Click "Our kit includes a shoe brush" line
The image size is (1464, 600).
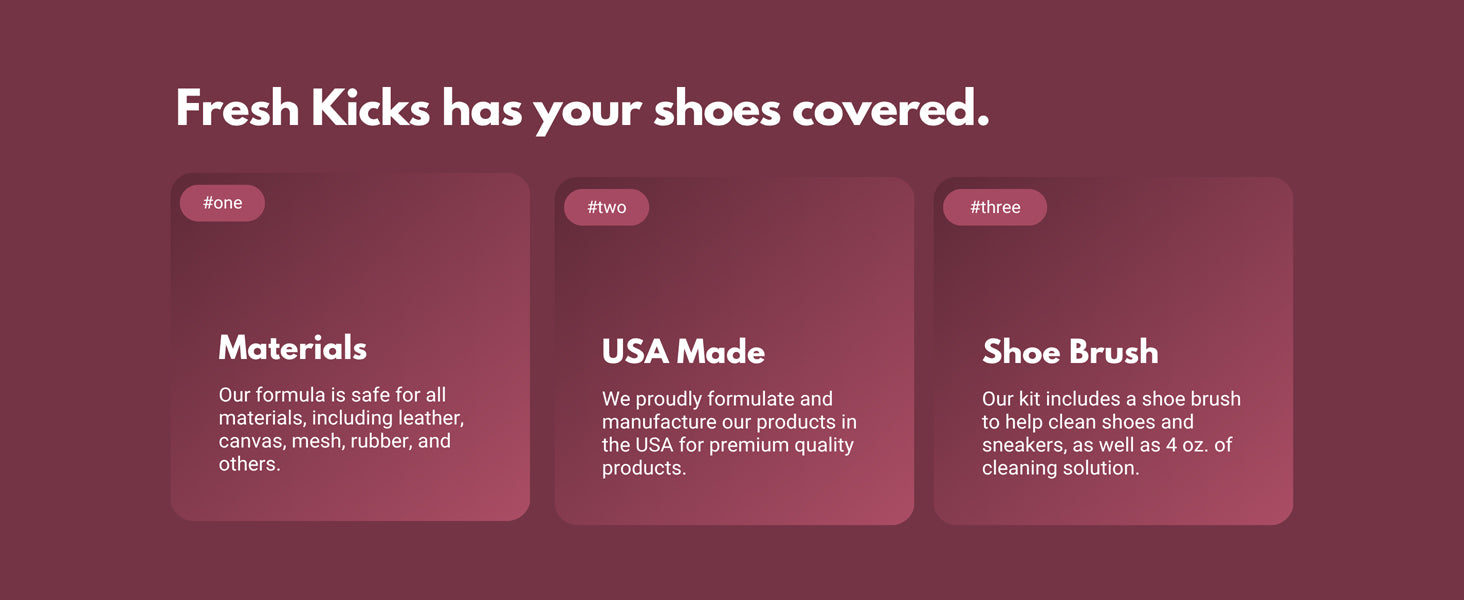click(1111, 399)
